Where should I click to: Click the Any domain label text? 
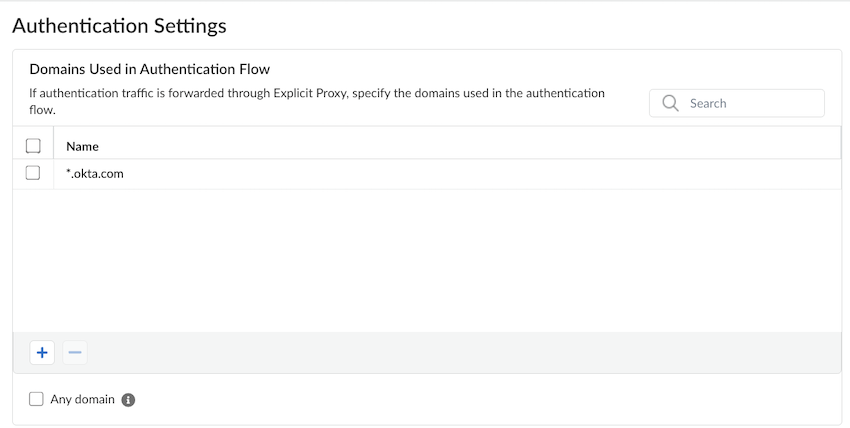[82, 399]
